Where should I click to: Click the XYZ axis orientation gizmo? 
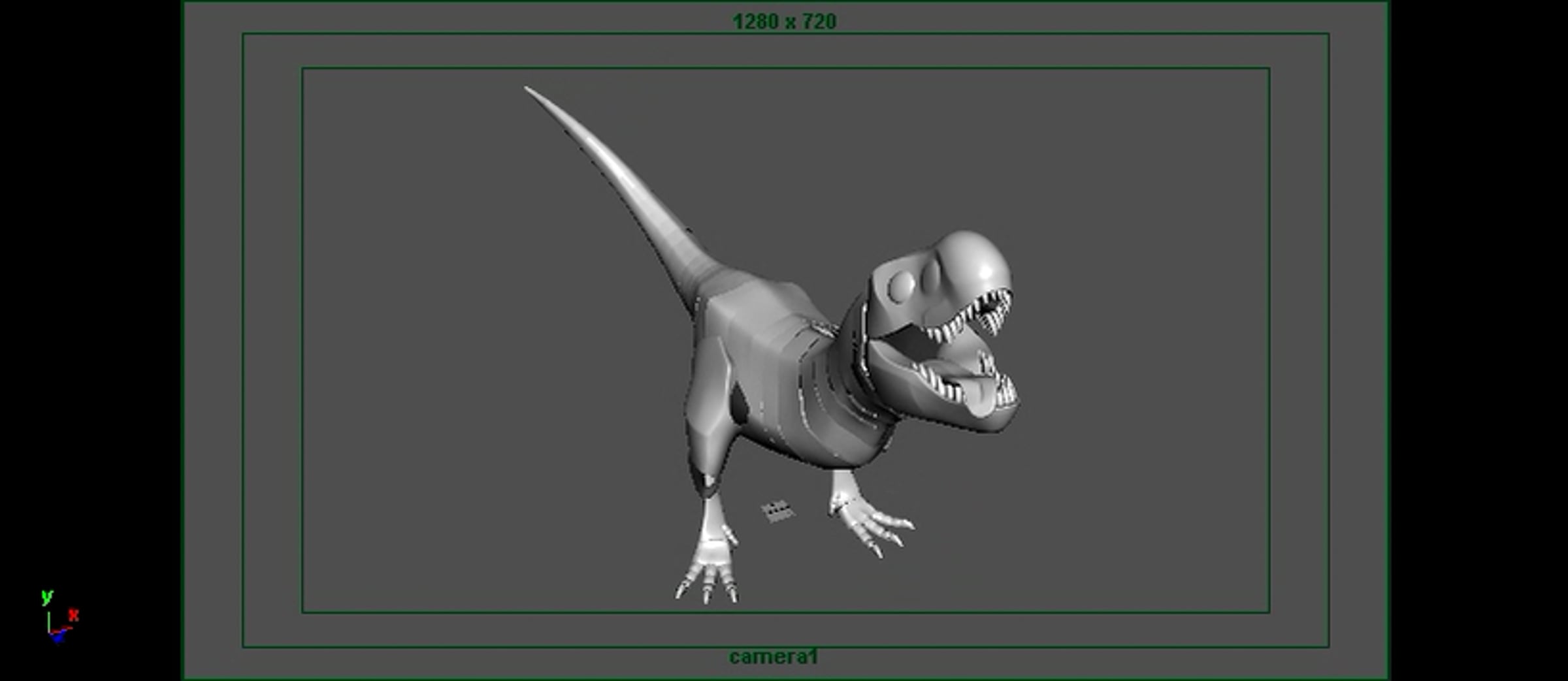59,616
